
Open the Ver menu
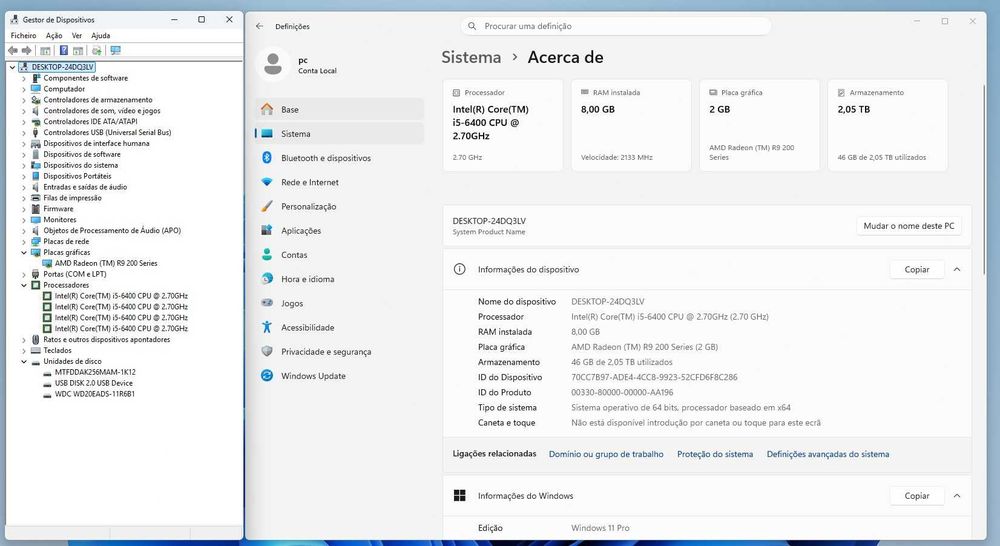77,36
